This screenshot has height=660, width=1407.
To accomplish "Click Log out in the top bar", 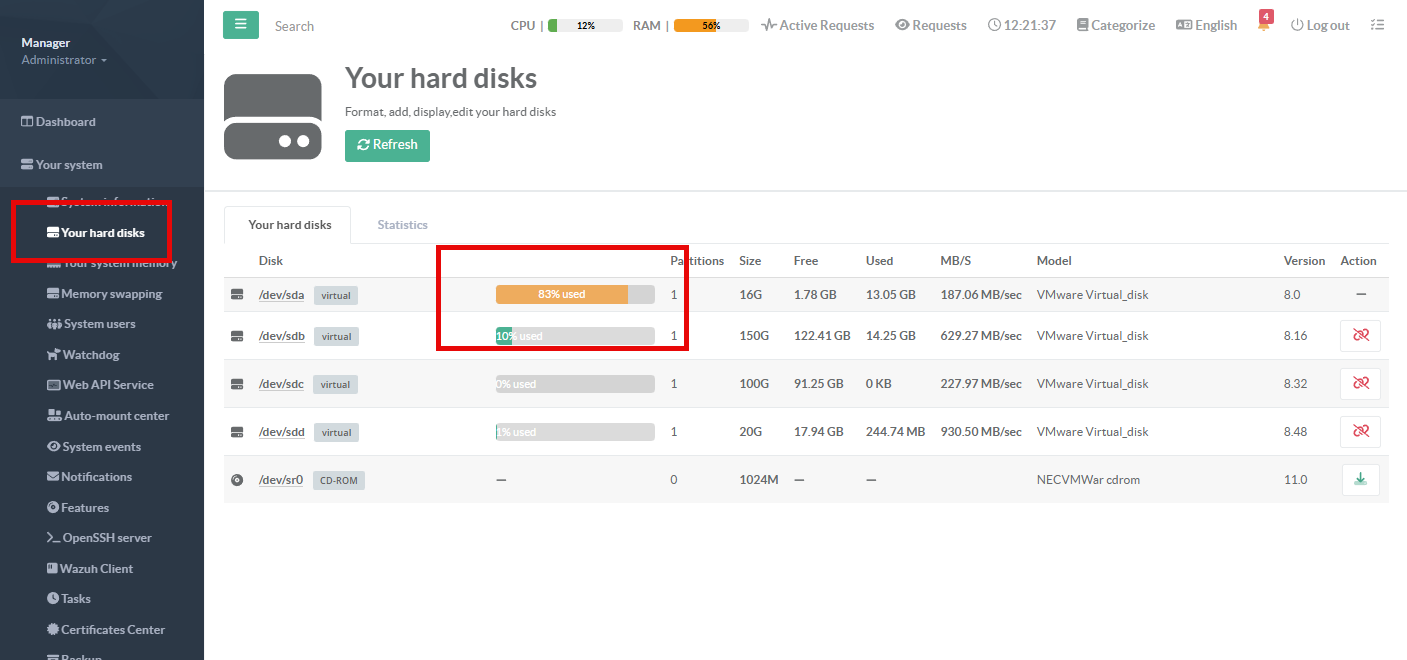I will click(1319, 25).
